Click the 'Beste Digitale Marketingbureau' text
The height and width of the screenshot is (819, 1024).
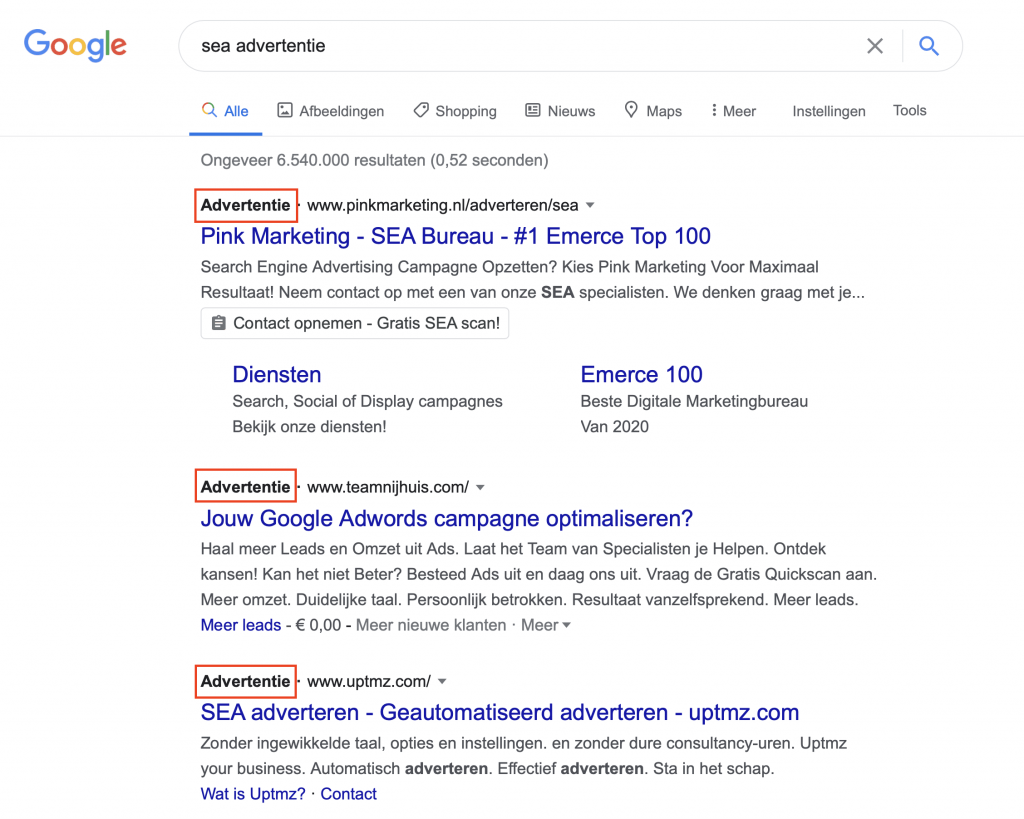(x=694, y=401)
